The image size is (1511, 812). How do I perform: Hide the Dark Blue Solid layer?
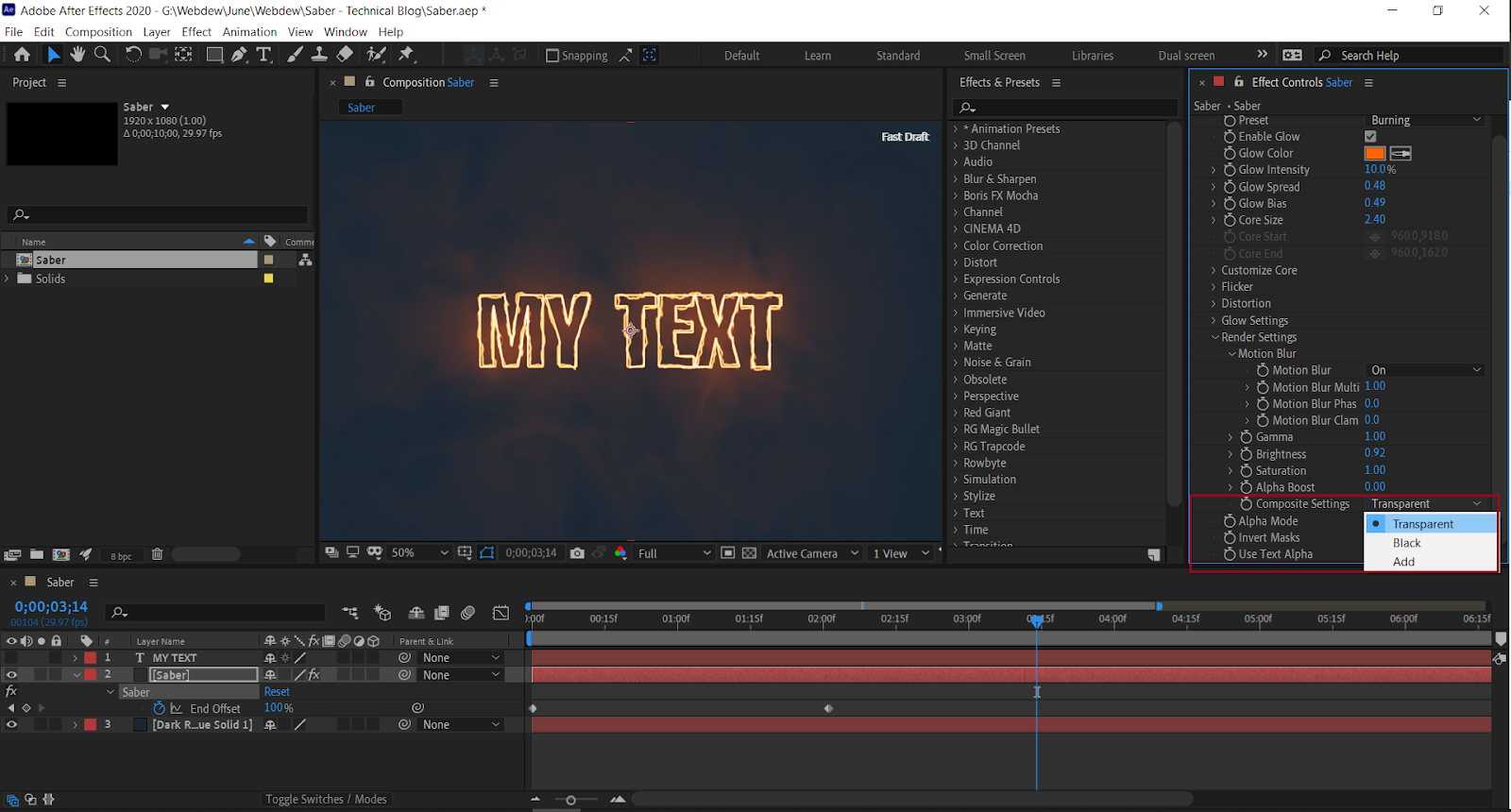click(x=11, y=725)
